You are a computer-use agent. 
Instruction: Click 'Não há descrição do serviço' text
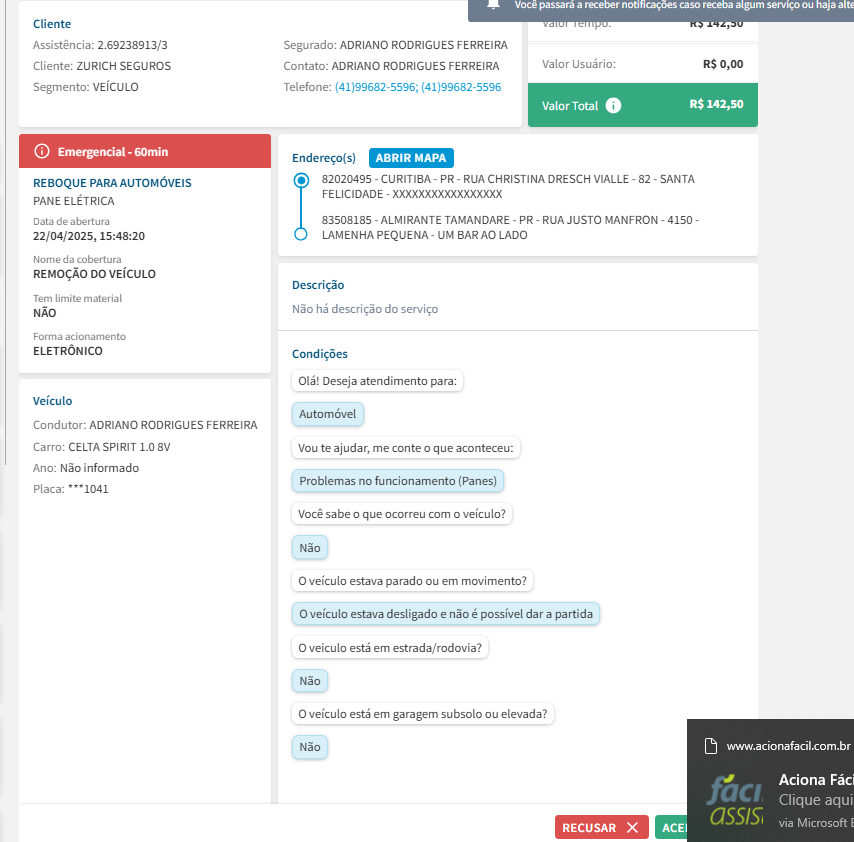(365, 309)
